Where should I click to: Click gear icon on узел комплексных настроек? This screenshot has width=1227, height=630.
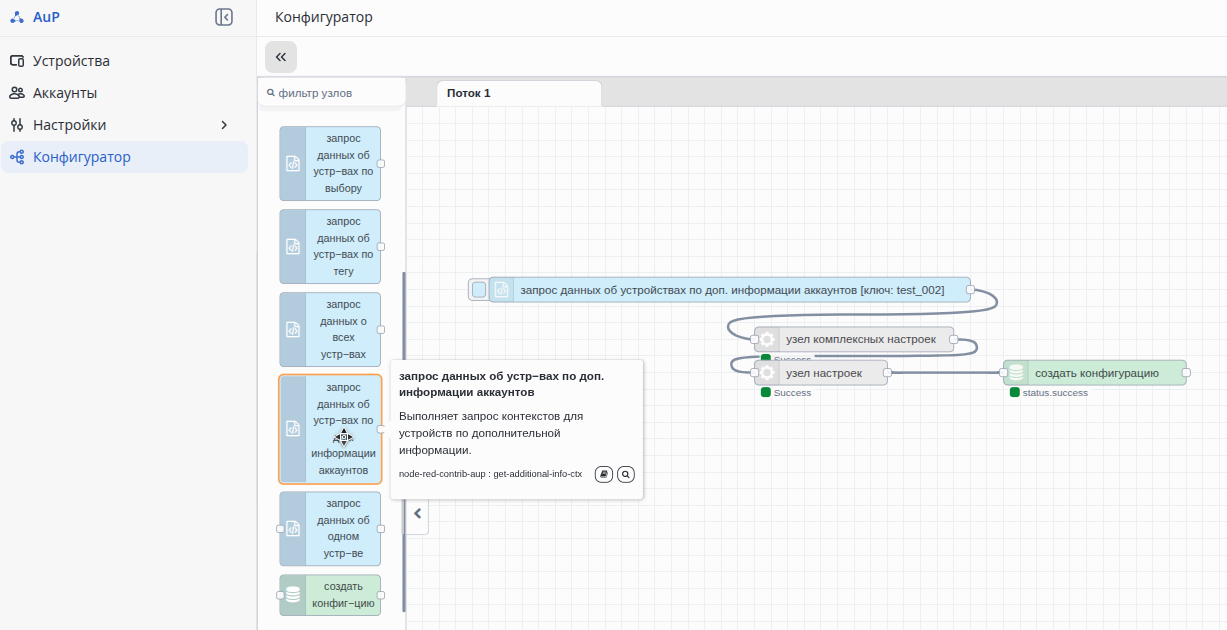[x=767, y=340]
